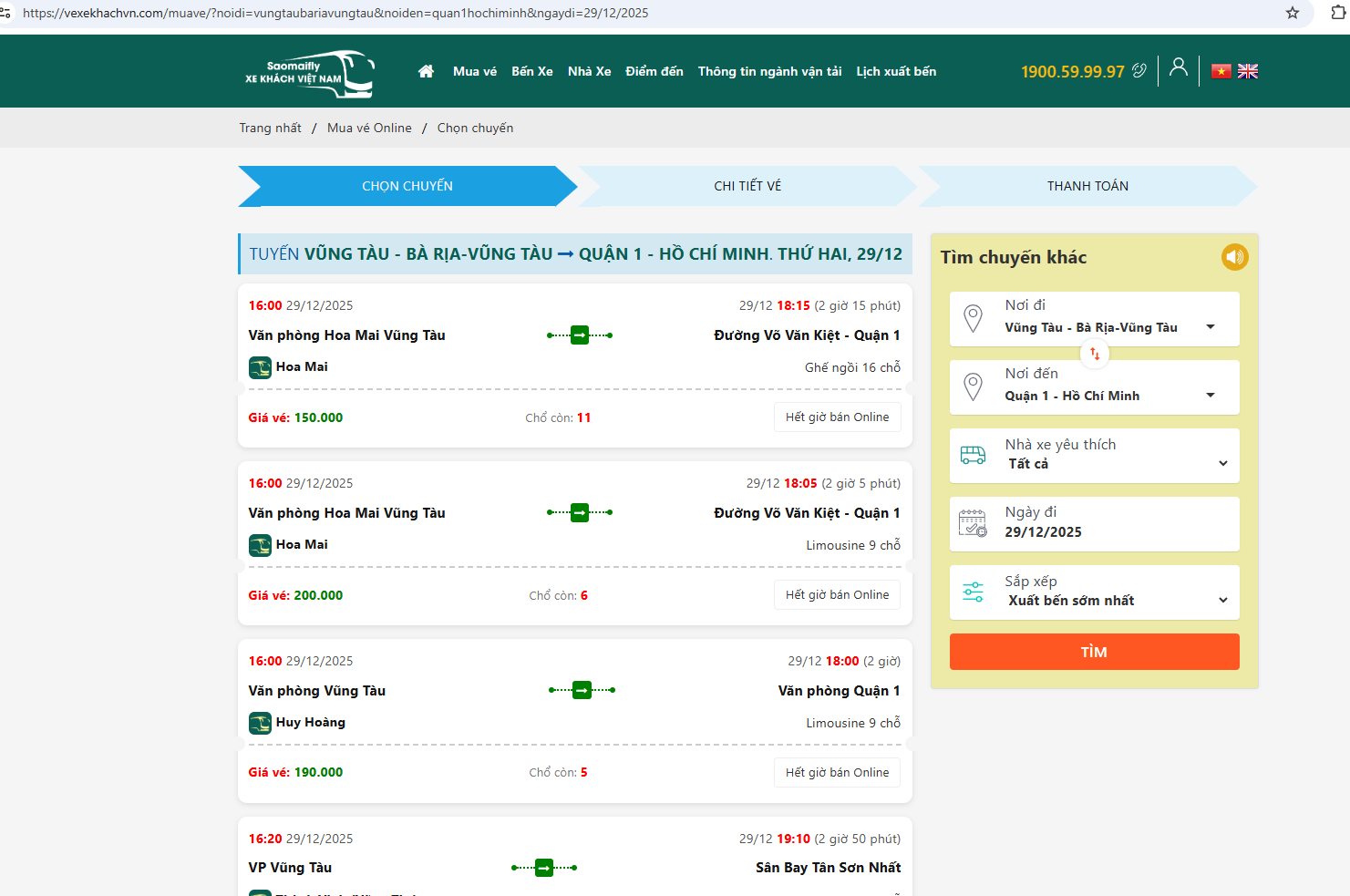
Task: Swap departure and destination with arrows icon
Action: click(x=1095, y=354)
